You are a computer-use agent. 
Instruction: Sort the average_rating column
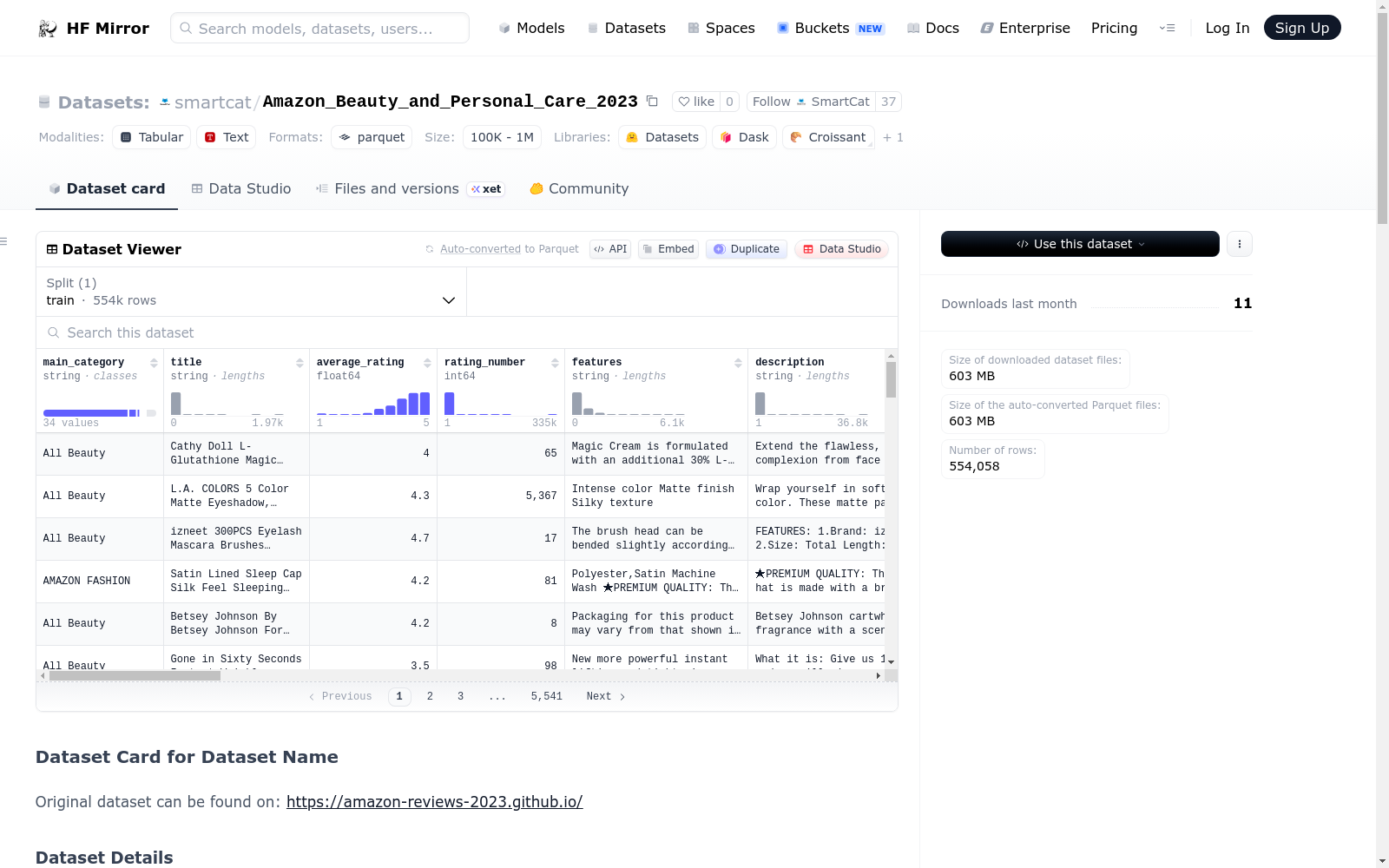pyautogui.click(x=427, y=363)
